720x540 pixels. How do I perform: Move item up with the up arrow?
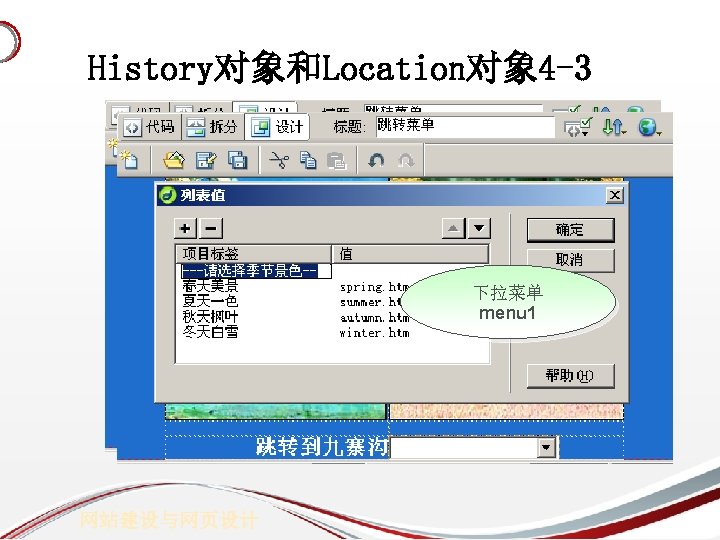[x=453, y=228]
